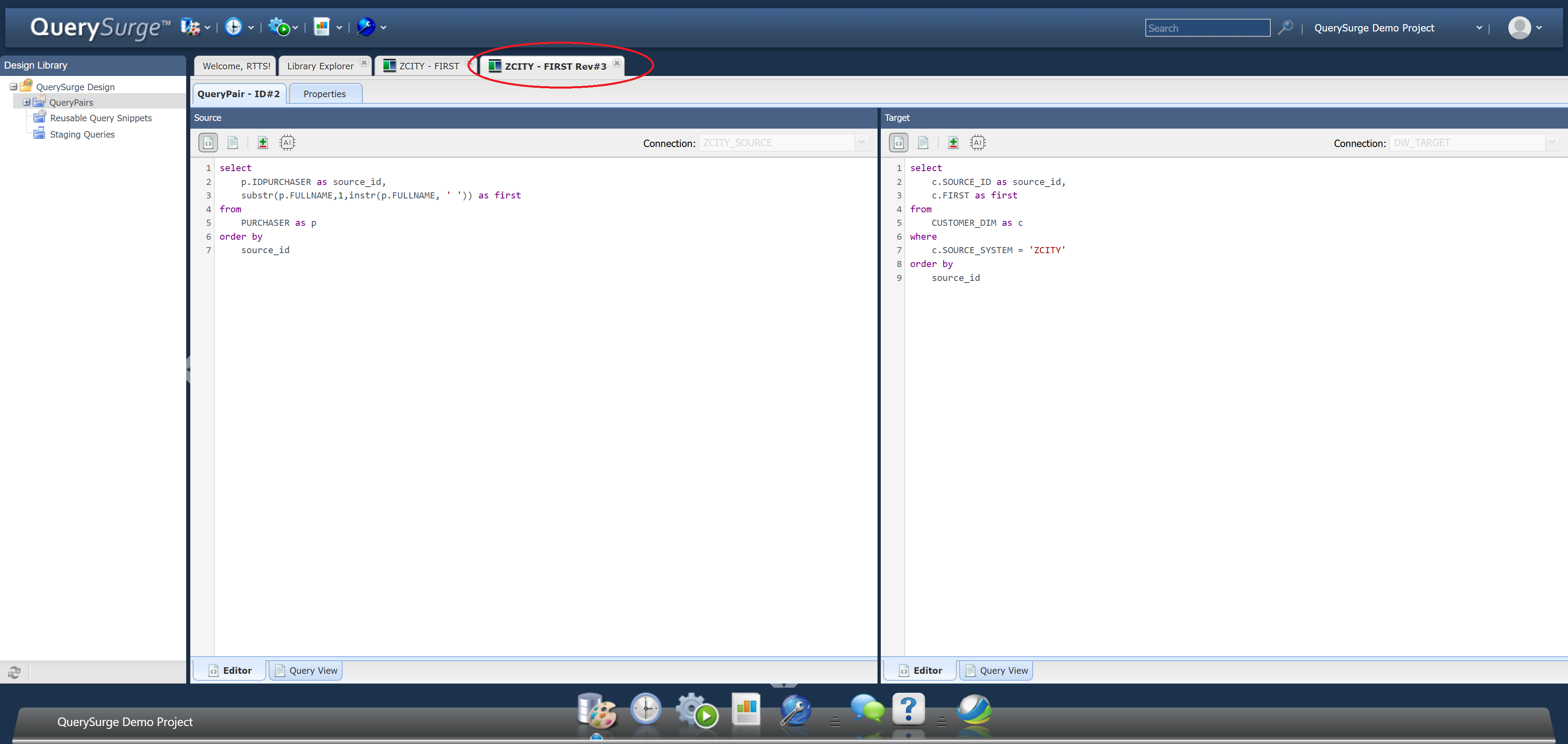Collapse the bottom dock panel arrow
Image resolution: width=1568 pixels, height=744 pixels.
click(784, 686)
